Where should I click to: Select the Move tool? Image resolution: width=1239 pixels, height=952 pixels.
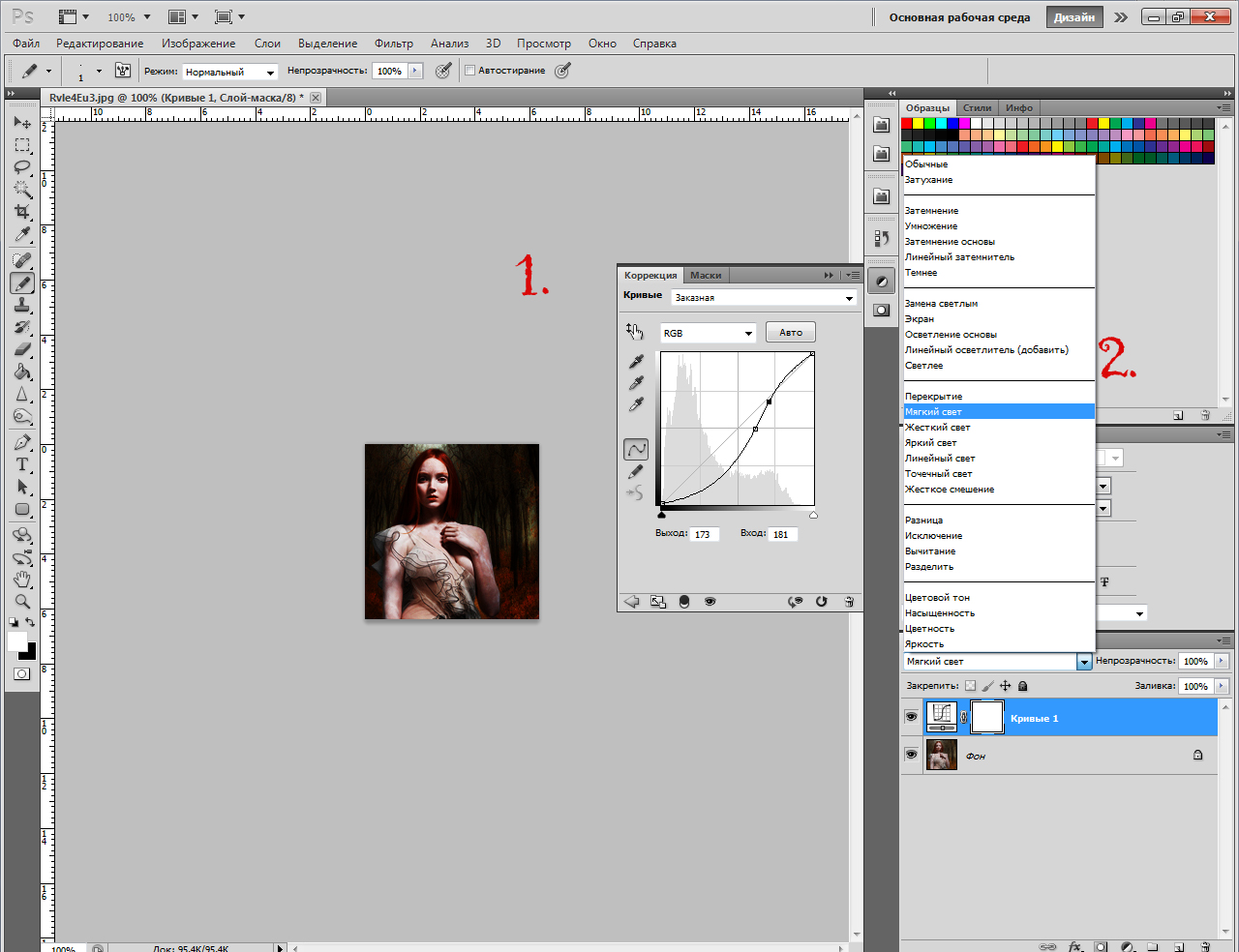tap(22, 123)
